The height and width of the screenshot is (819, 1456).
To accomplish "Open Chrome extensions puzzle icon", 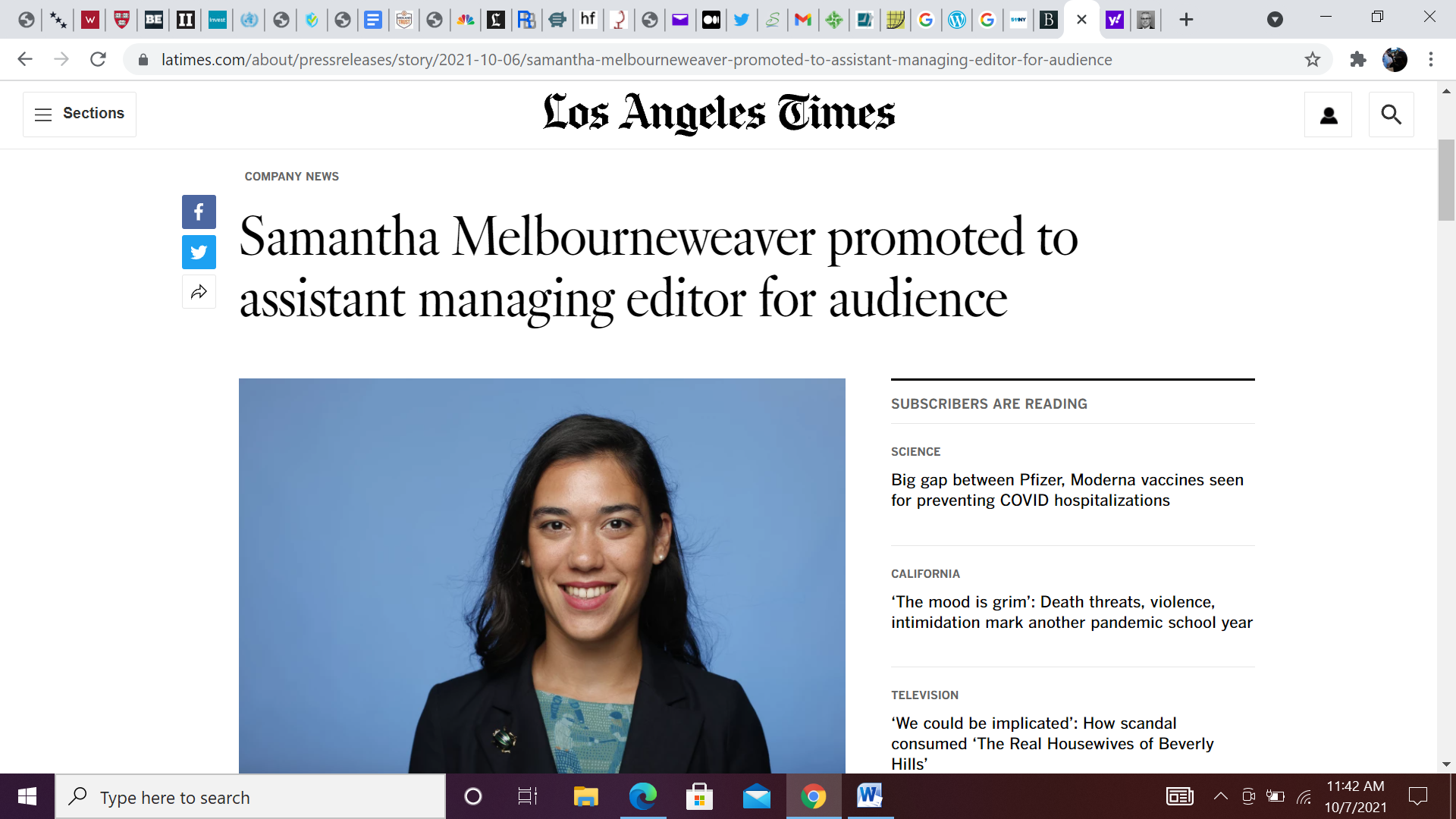I will click(x=1357, y=59).
